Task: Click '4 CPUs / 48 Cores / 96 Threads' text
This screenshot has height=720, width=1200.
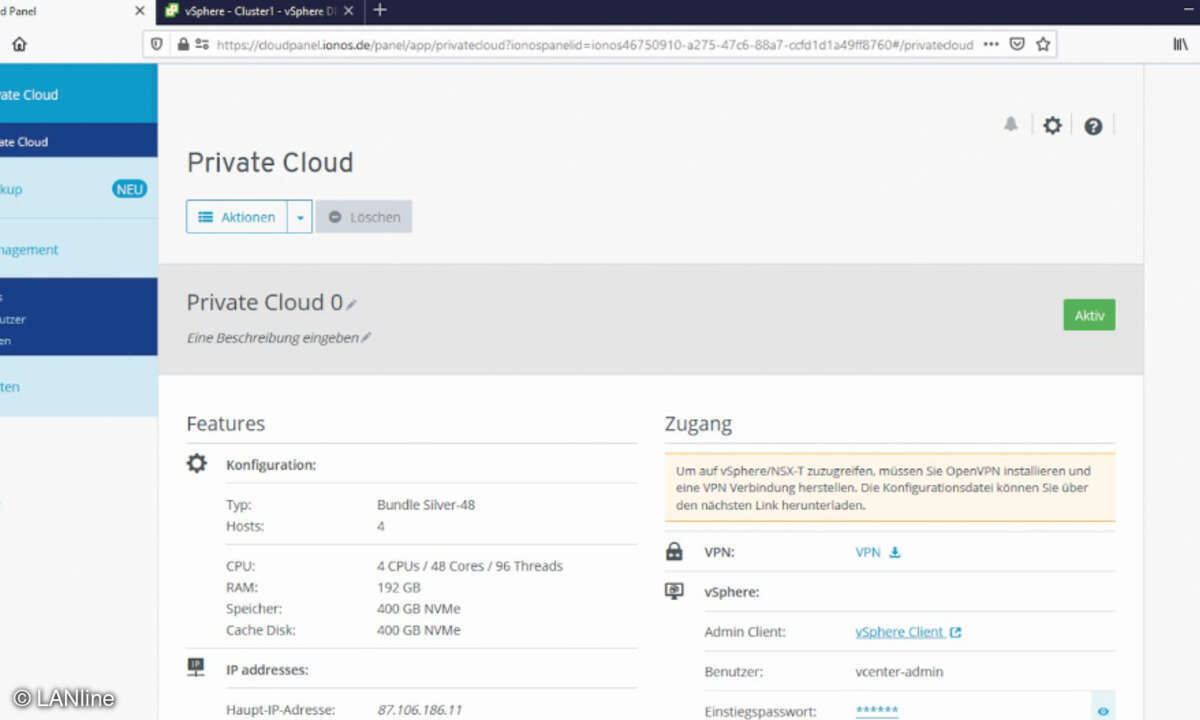Action: 470,566
